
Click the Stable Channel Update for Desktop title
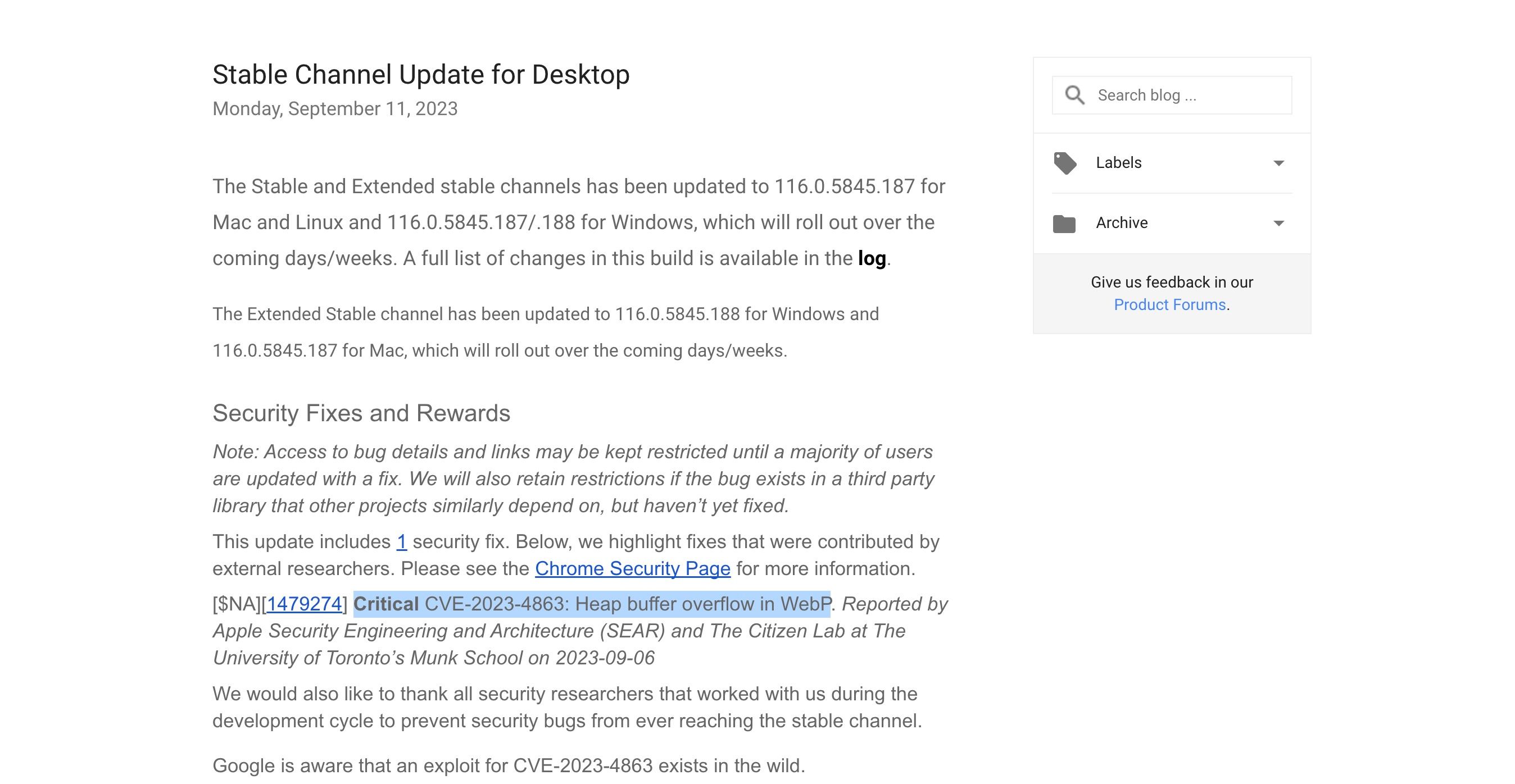coord(421,74)
